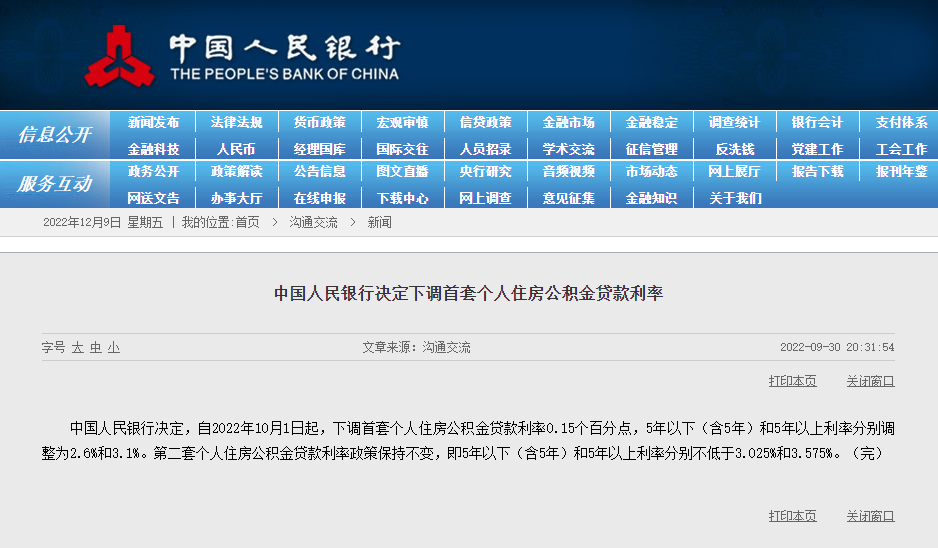938x548 pixels.
Task: Click the article title heading
Action: tap(468, 293)
